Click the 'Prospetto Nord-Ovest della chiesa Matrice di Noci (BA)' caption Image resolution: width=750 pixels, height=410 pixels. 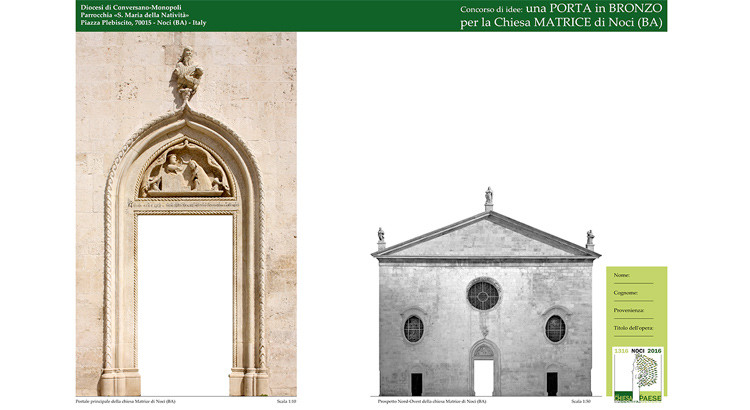click(432, 401)
